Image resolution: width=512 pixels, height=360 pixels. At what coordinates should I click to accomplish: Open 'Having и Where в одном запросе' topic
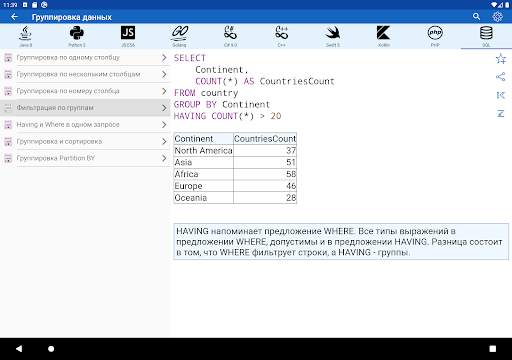coord(85,125)
